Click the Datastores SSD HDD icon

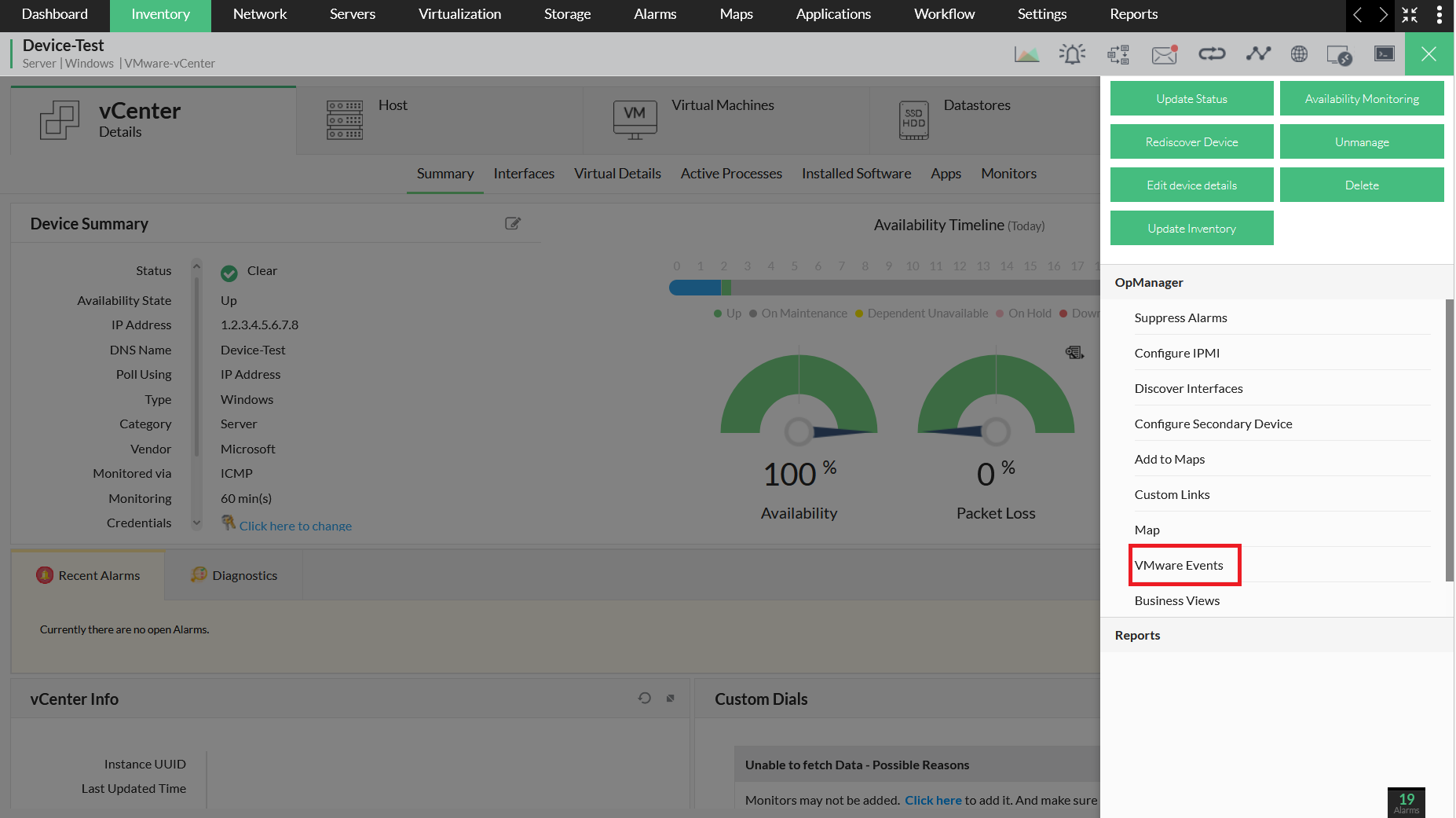[x=914, y=120]
